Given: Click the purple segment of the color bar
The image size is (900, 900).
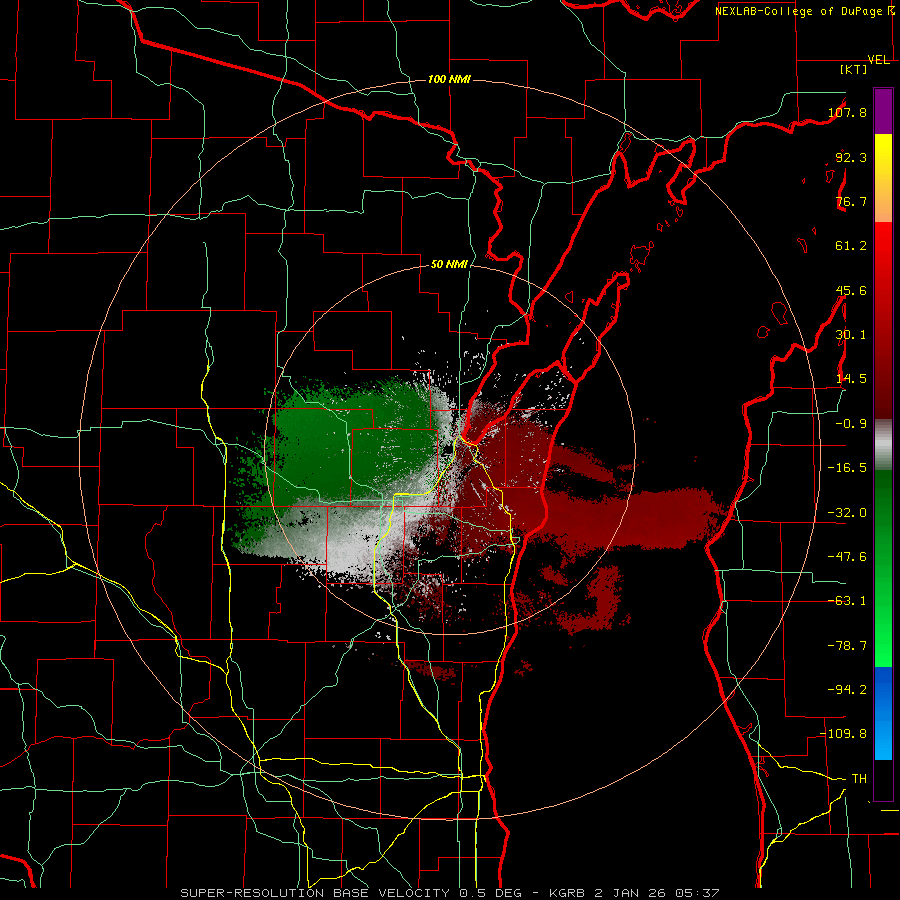Looking at the screenshot, I should coord(883,111).
